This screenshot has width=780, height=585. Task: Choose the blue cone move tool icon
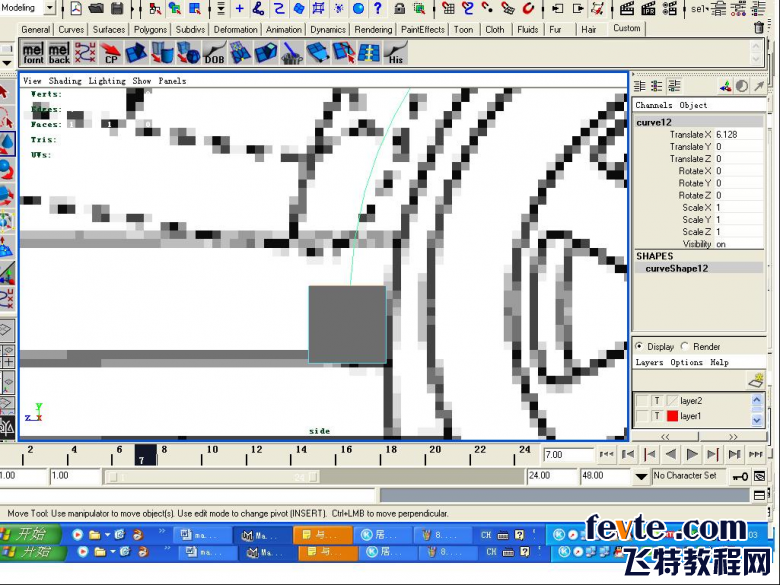tap(6, 144)
